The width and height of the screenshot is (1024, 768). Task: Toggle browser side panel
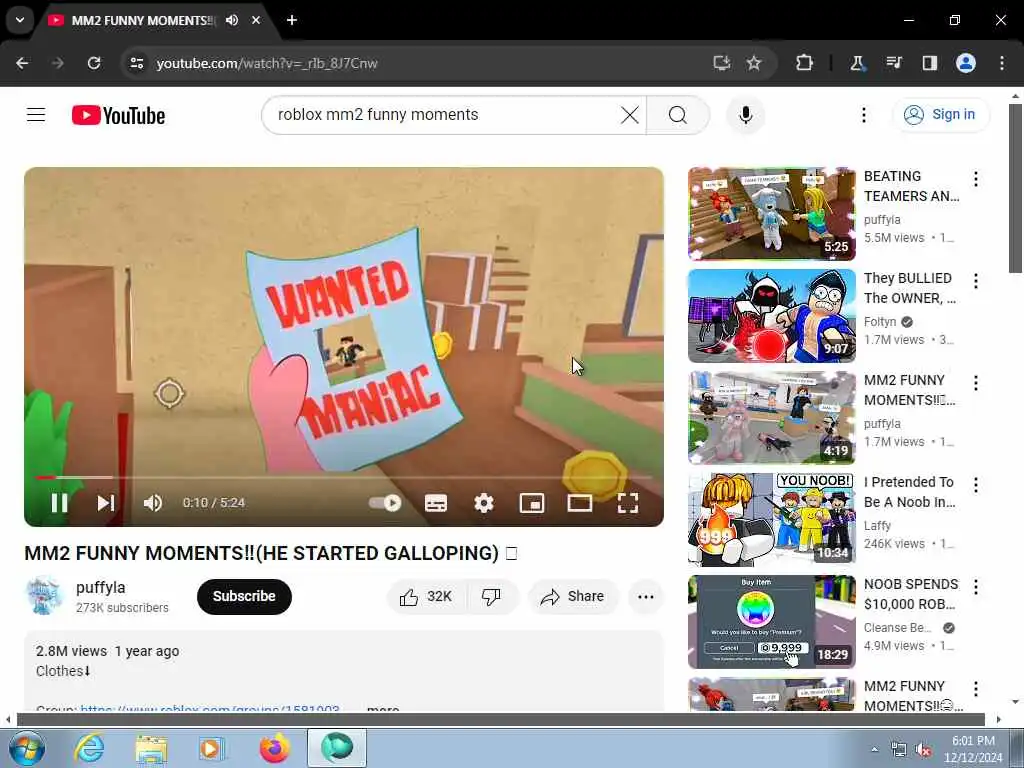pos(929,63)
